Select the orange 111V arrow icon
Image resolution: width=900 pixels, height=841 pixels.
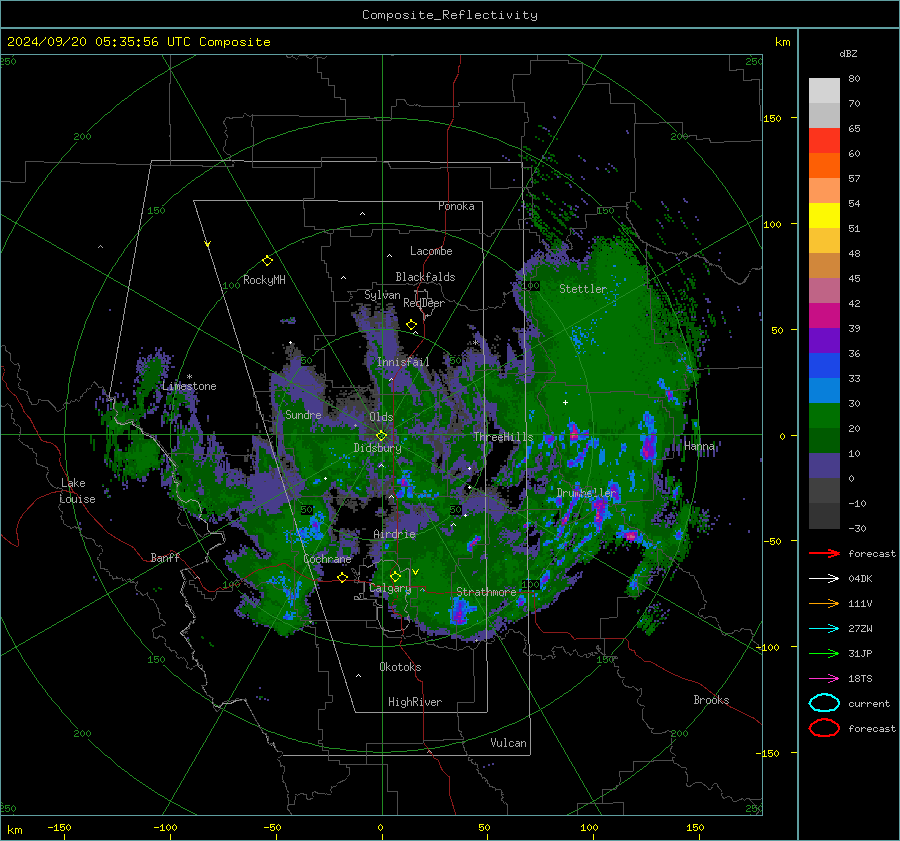824,603
